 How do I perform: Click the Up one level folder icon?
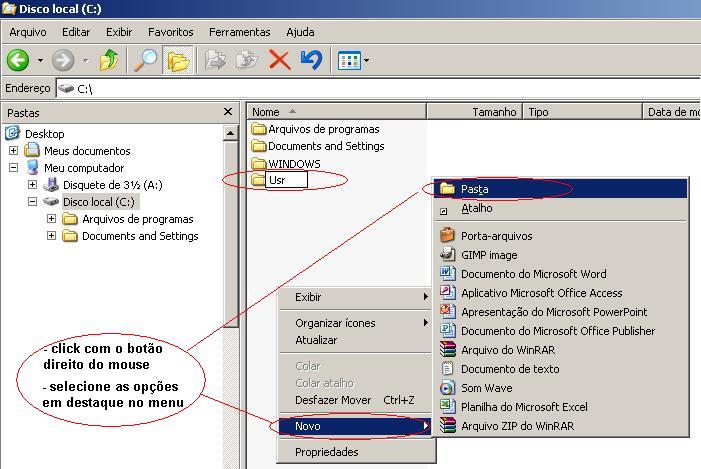109,60
